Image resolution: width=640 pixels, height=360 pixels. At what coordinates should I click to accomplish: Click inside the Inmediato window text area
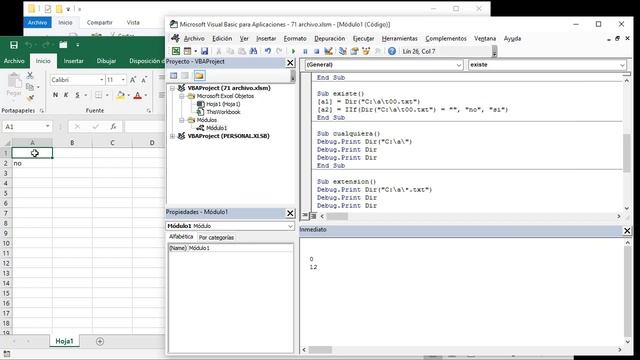[461, 292]
